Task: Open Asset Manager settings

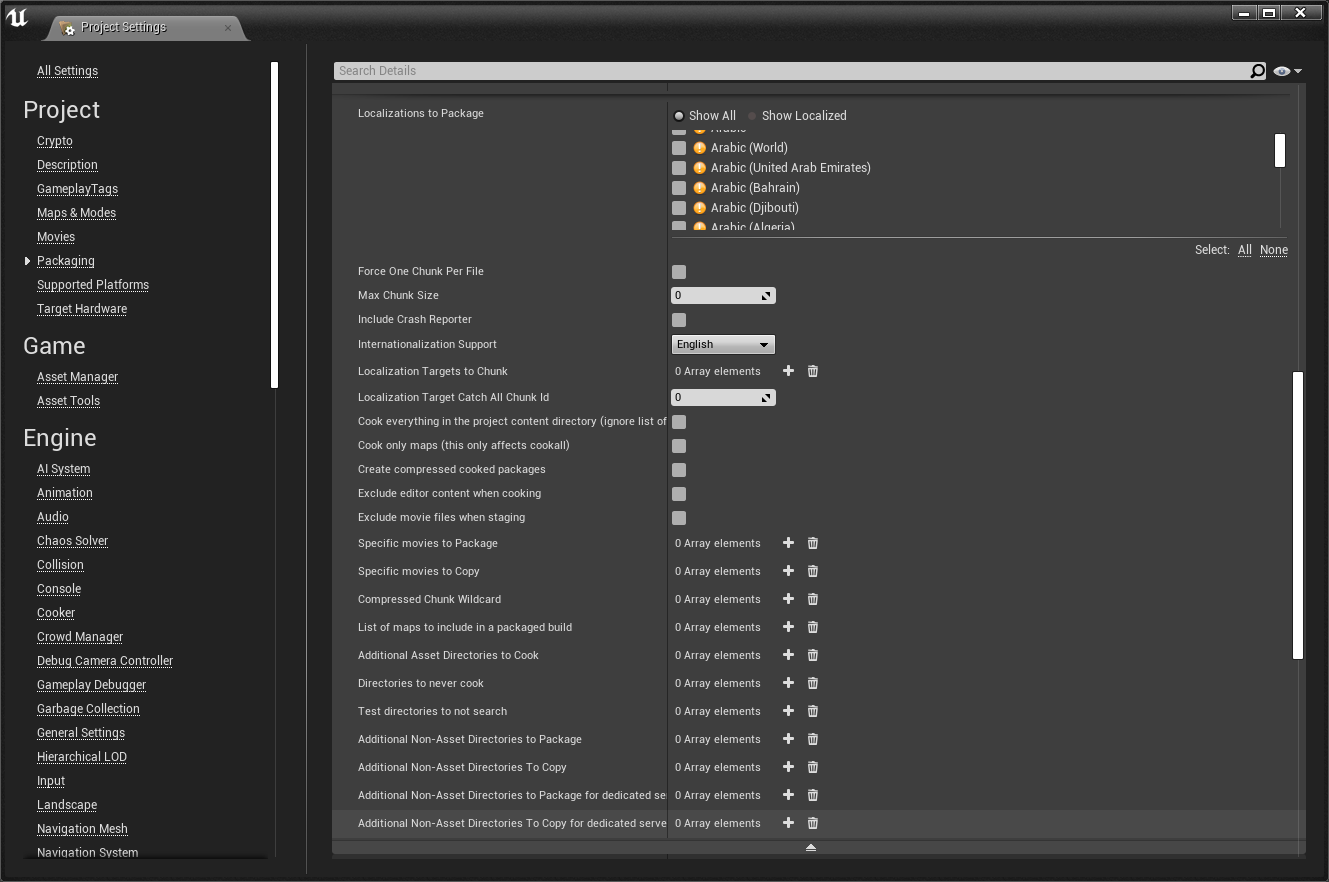Action: (77, 377)
